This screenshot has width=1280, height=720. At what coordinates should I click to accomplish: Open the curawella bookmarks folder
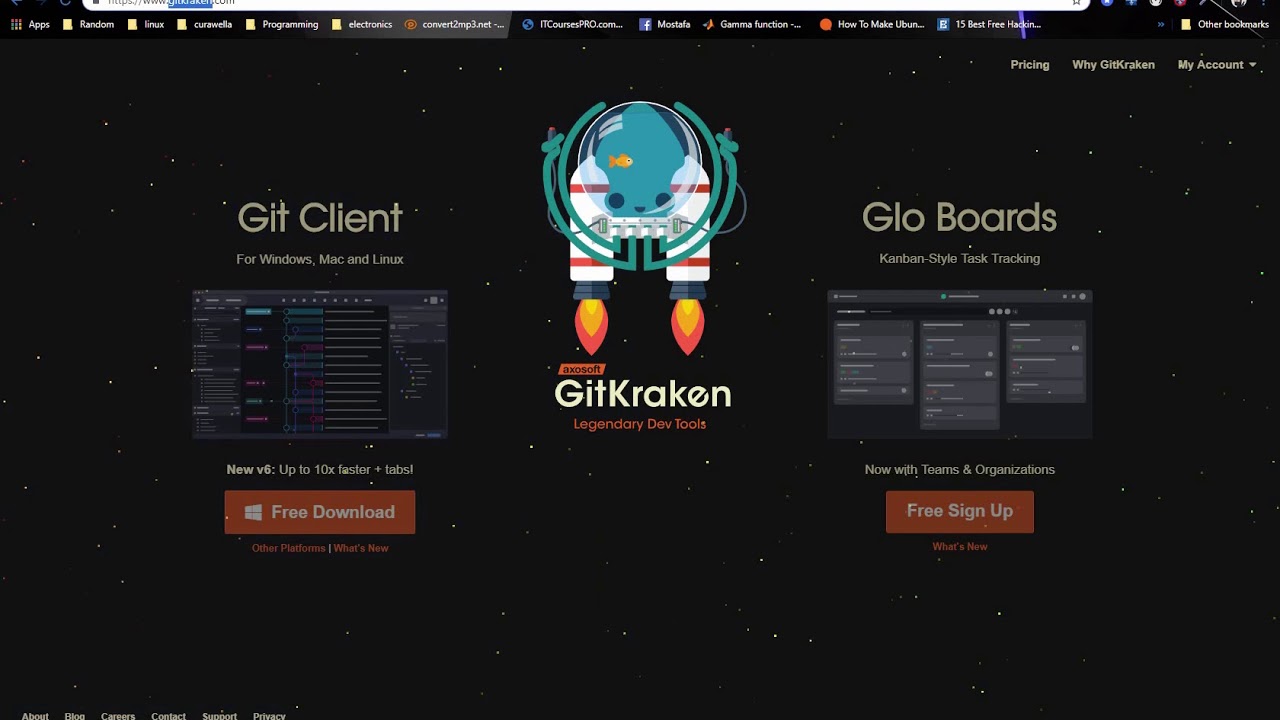(x=204, y=24)
